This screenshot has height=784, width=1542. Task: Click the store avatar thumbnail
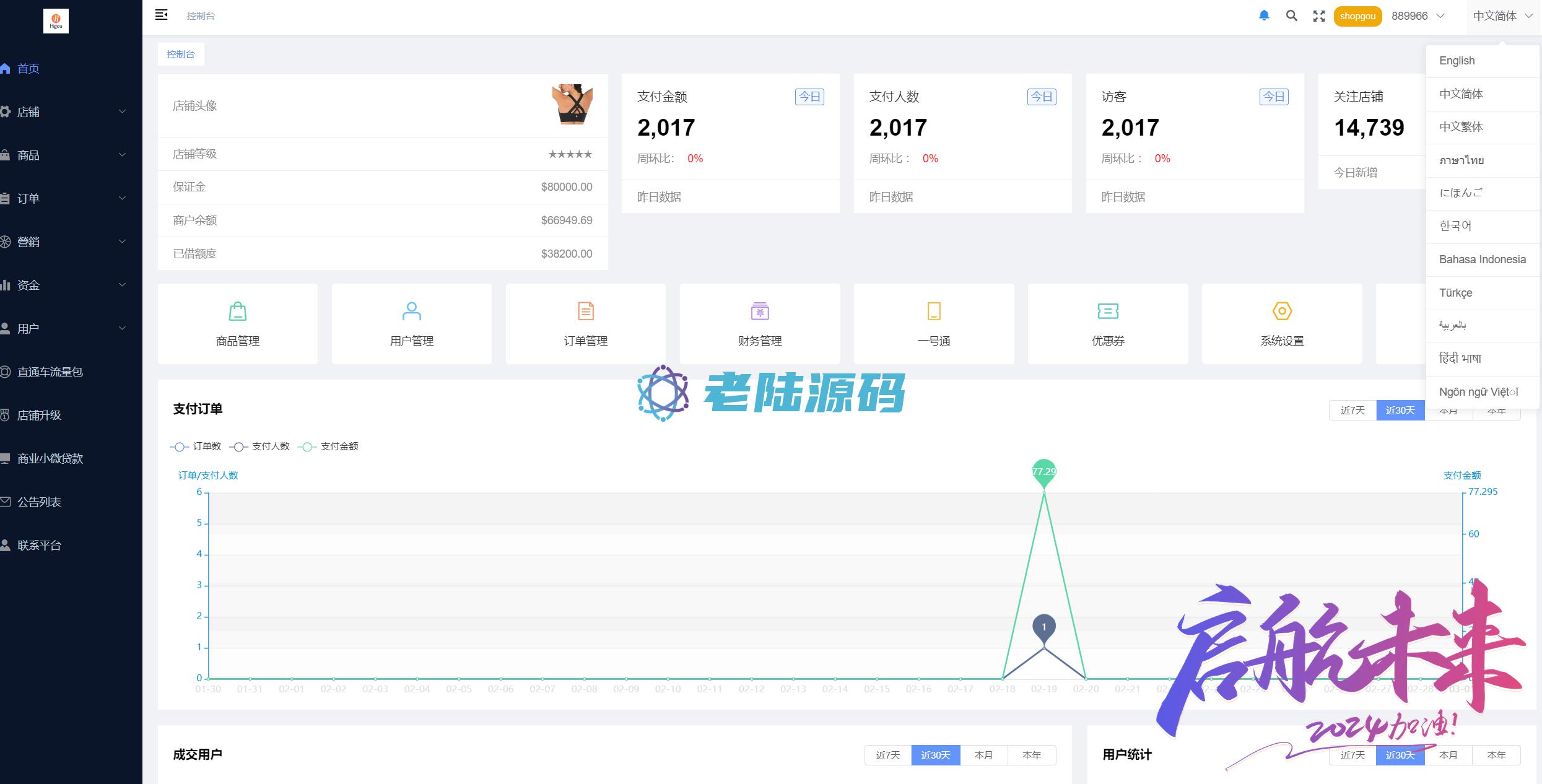pyautogui.click(x=572, y=105)
